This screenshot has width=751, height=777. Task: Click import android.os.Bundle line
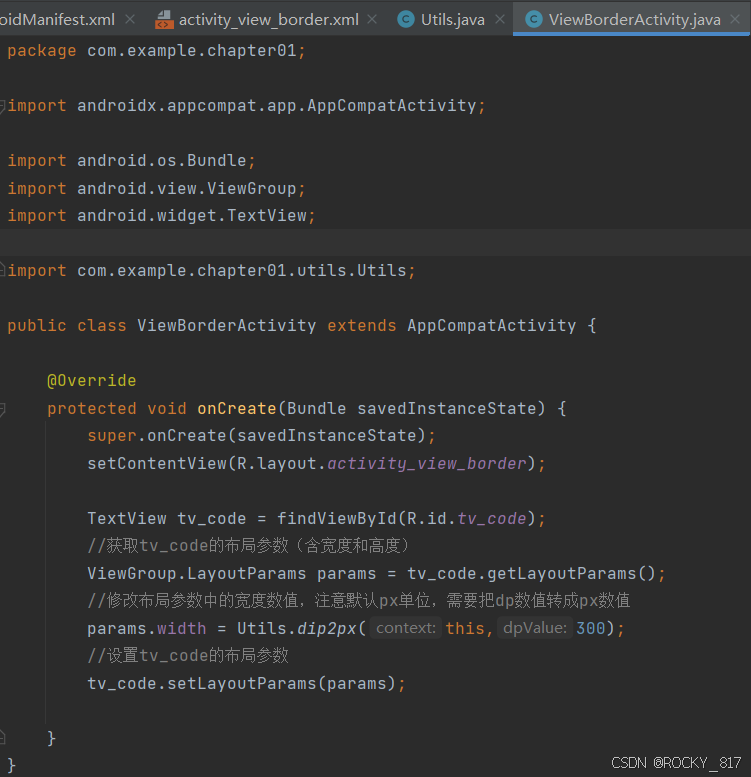pos(131,161)
